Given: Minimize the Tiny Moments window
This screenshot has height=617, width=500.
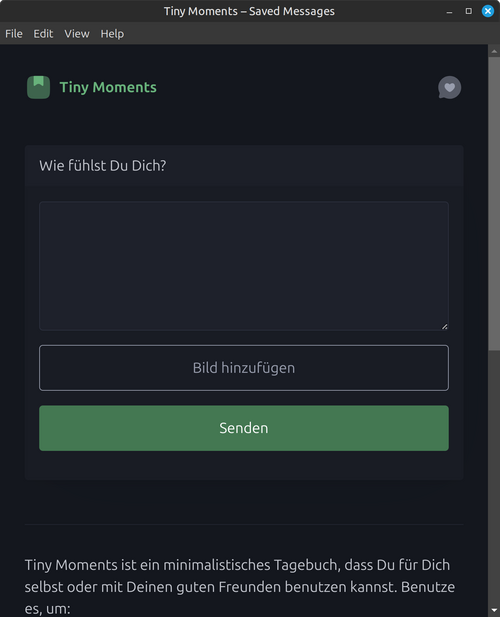Looking at the screenshot, I should pyautogui.click(x=449, y=11).
